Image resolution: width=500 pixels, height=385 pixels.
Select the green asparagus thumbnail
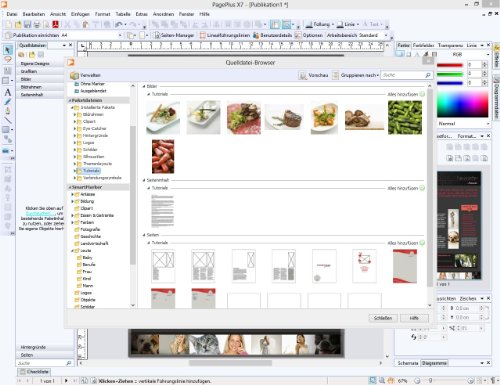click(405, 118)
